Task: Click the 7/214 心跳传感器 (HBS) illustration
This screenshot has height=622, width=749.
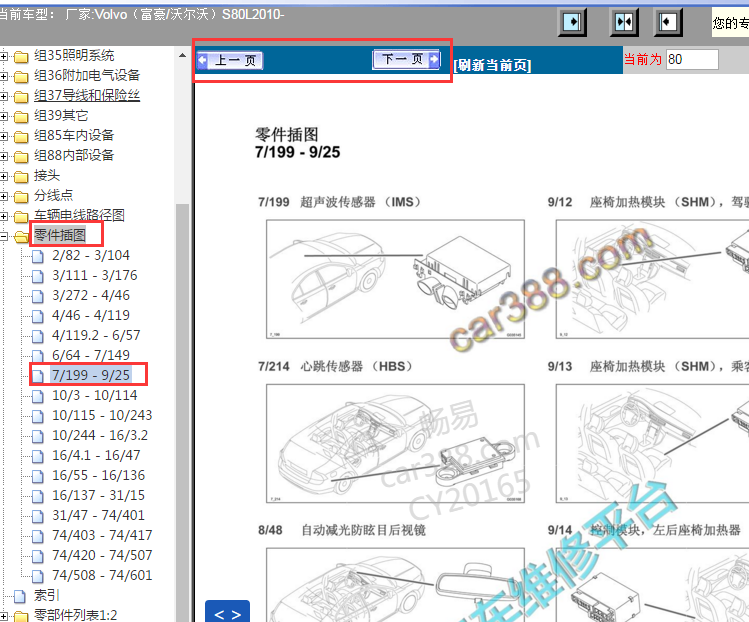Action: point(395,444)
